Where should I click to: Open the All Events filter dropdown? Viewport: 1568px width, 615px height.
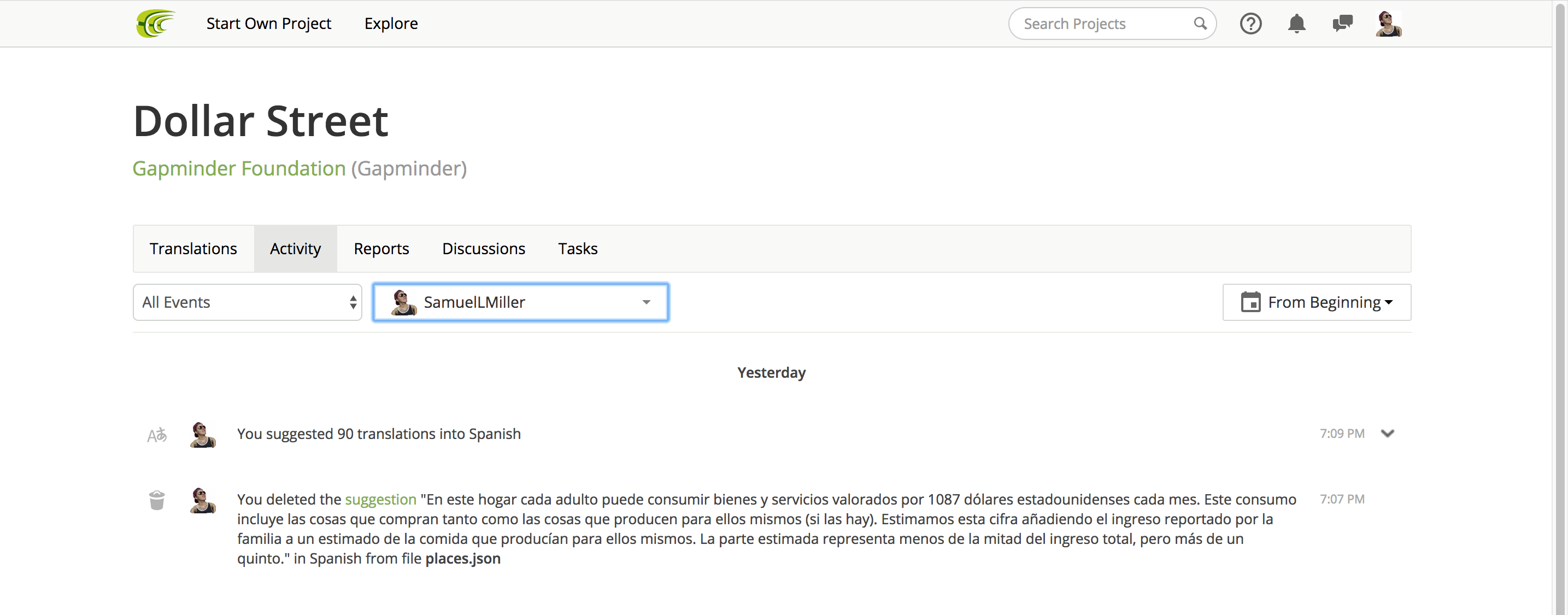point(247,302)
